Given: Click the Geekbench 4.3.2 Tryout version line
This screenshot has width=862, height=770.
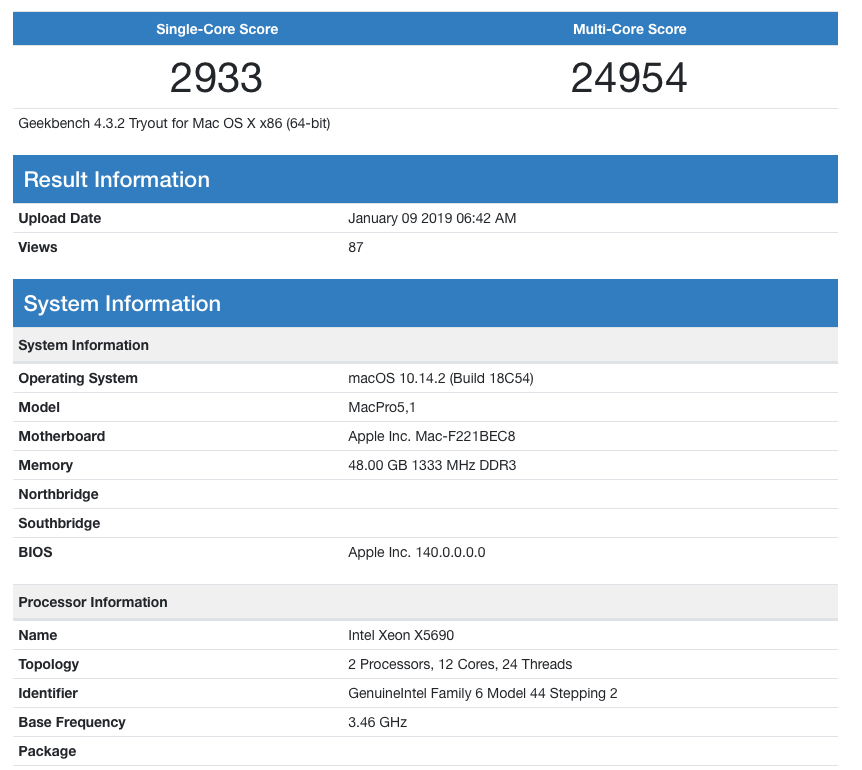Looking at the screenshot, I should [174, 123].
